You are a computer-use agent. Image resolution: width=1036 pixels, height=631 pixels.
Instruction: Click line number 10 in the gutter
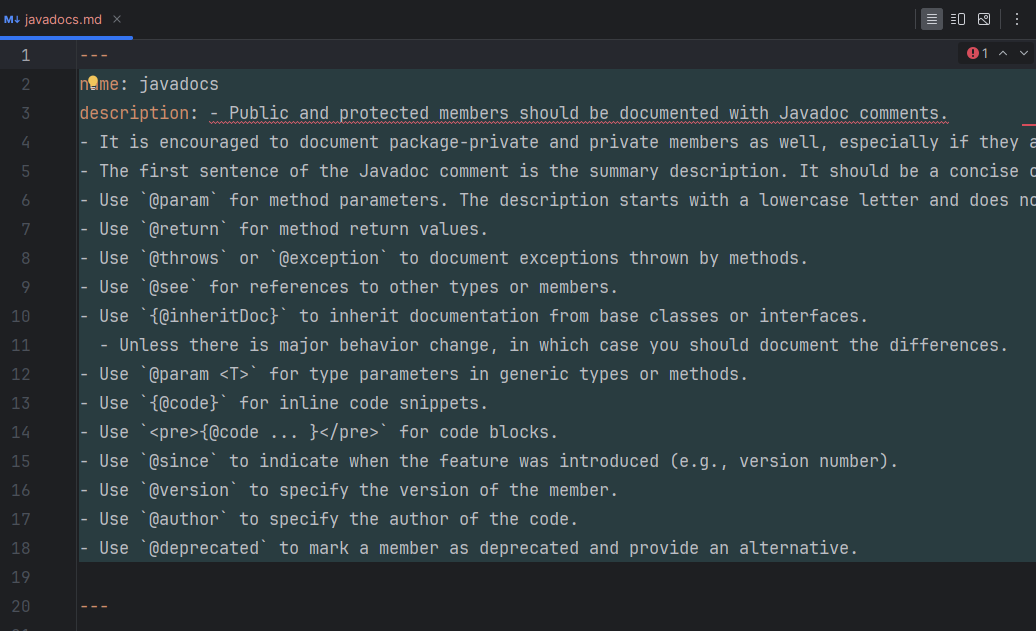(20, 316)
